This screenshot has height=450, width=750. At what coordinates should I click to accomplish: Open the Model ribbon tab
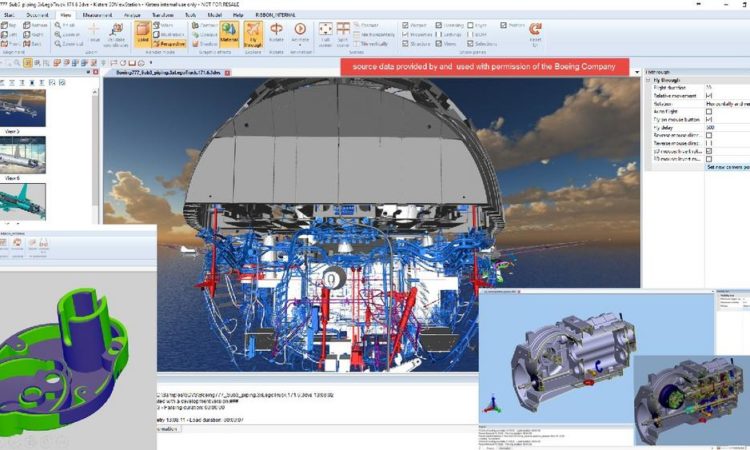(214, 15)
